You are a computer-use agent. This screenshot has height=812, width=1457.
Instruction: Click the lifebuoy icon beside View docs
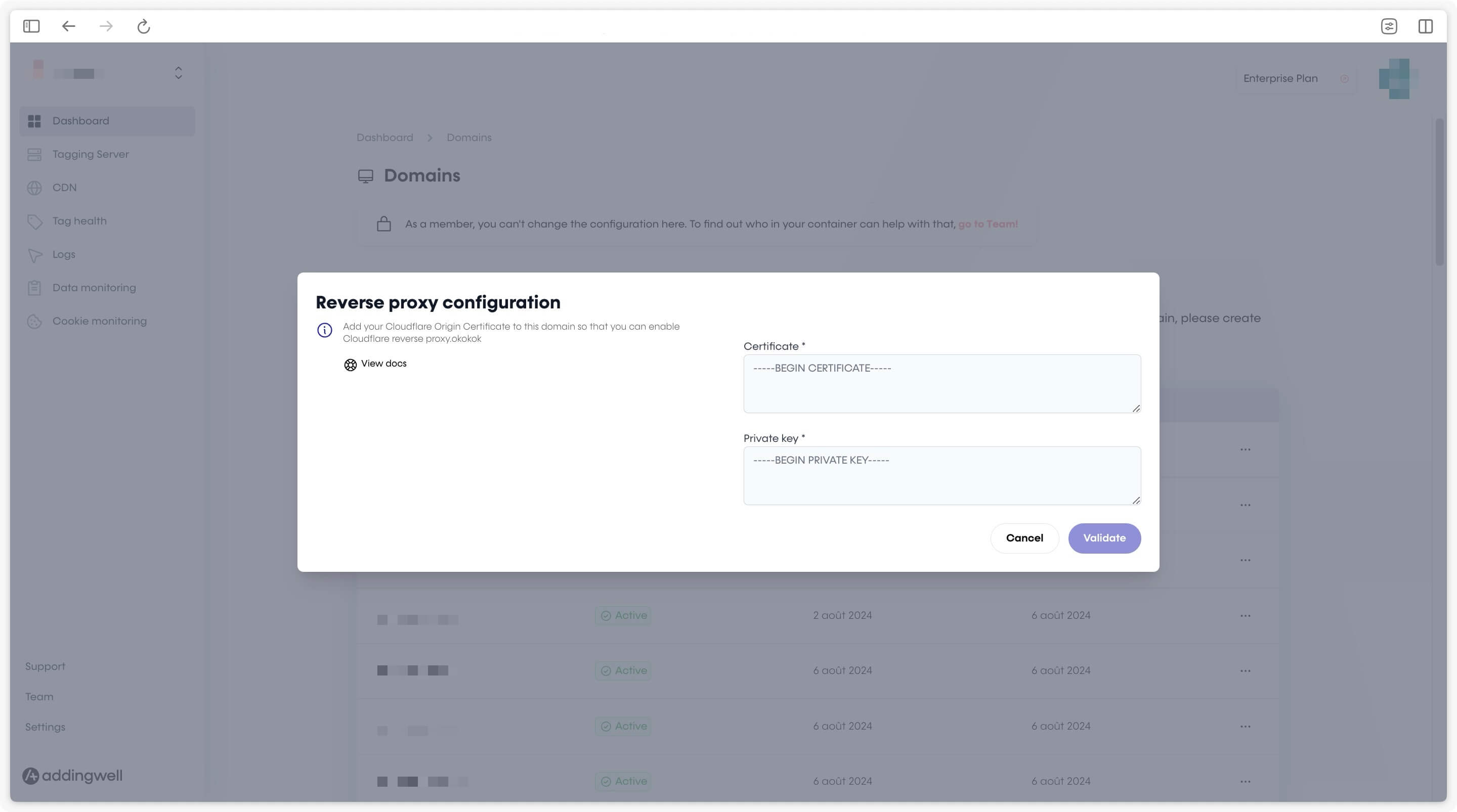click(x=350, y=365)
